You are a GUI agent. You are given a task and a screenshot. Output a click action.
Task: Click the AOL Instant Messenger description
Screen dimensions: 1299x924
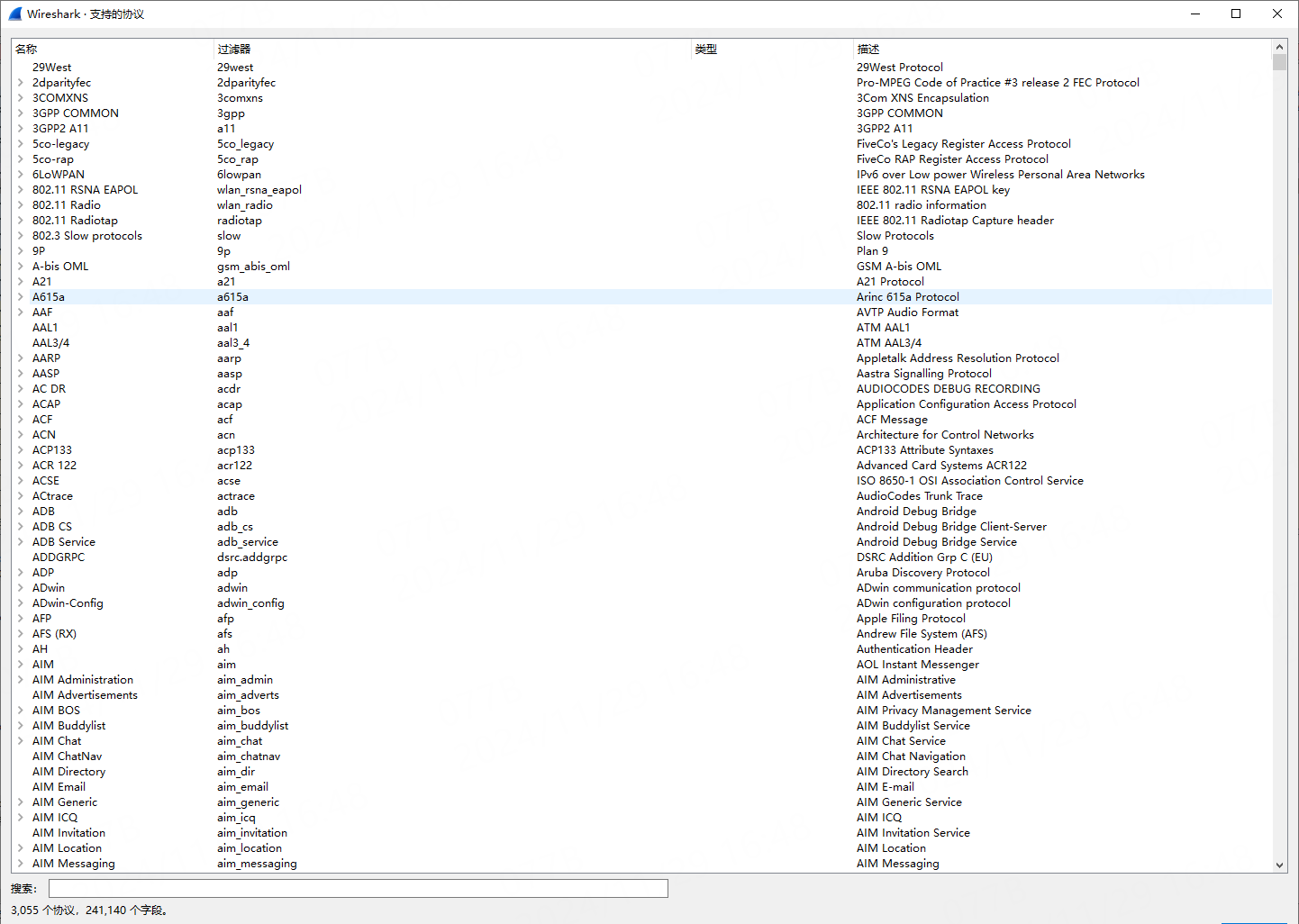click(x=918, y=665)
